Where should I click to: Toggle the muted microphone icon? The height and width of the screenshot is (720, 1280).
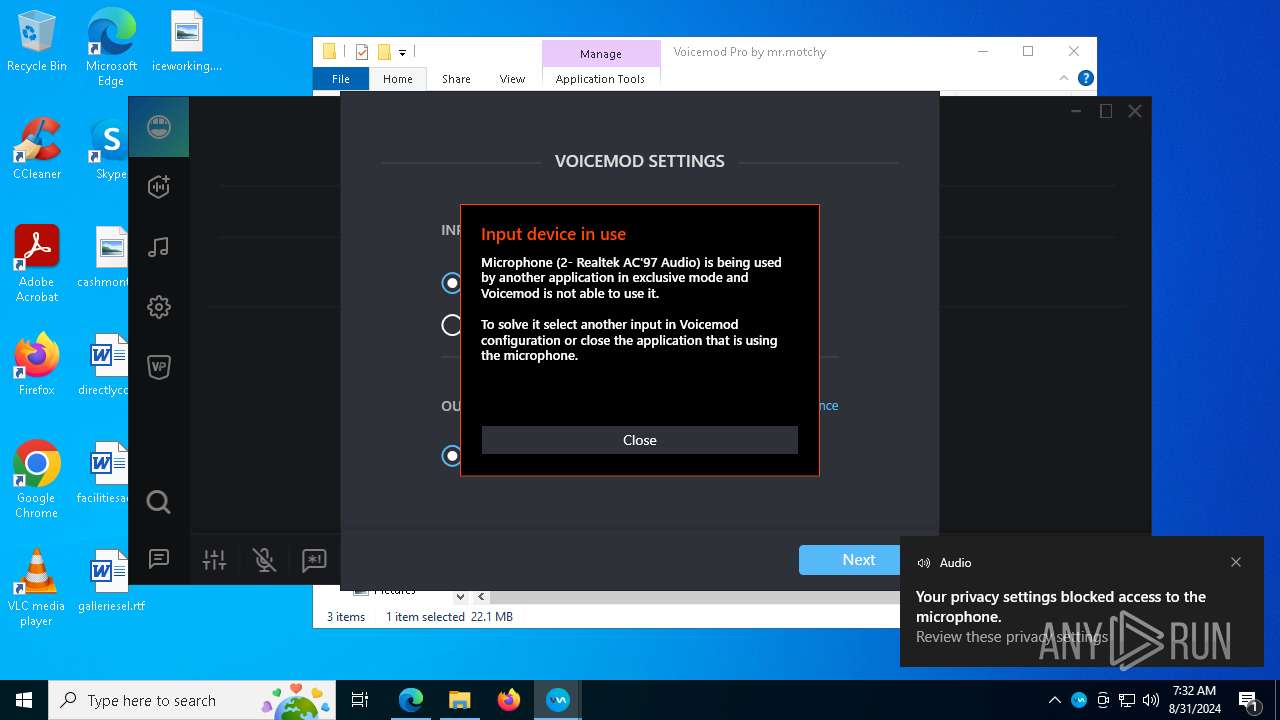[x=265, y=560]
